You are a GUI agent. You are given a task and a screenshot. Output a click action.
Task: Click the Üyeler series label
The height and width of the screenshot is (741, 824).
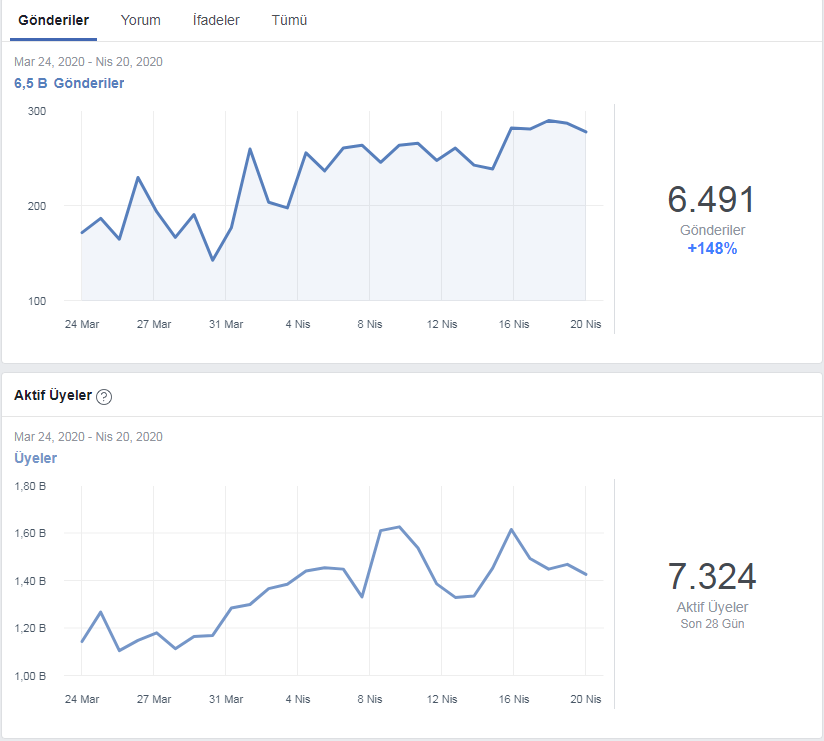[x=35, y=458]
